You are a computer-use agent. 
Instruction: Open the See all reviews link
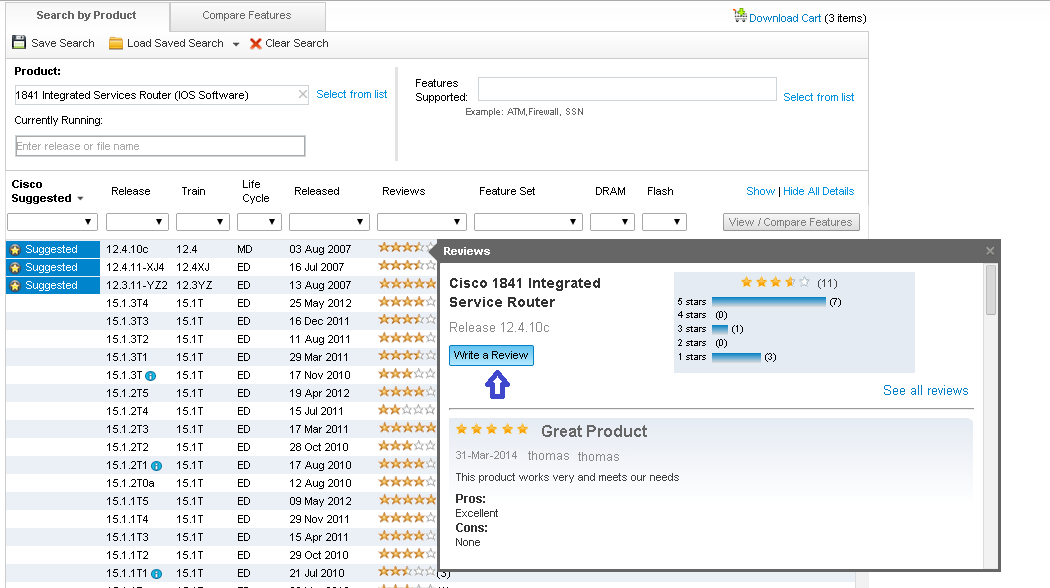click(925, 390)
